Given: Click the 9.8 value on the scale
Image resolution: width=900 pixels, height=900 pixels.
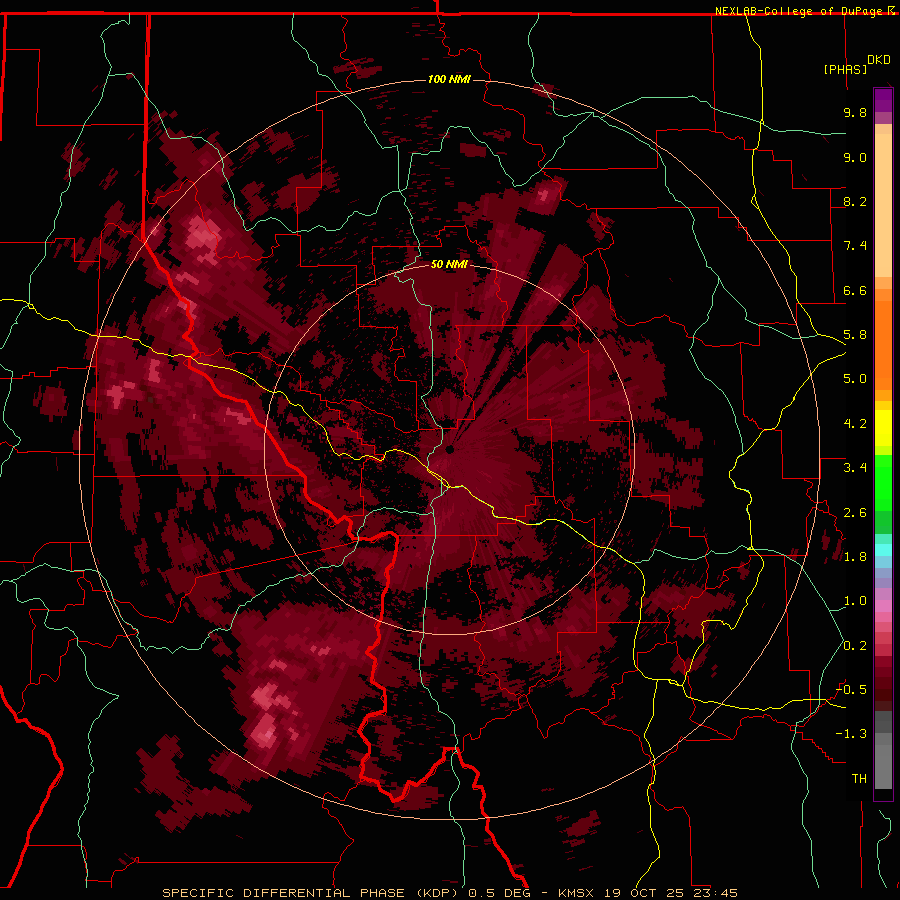Looking at the screenshot, I should pyautogui.click(x=855, y=112).
